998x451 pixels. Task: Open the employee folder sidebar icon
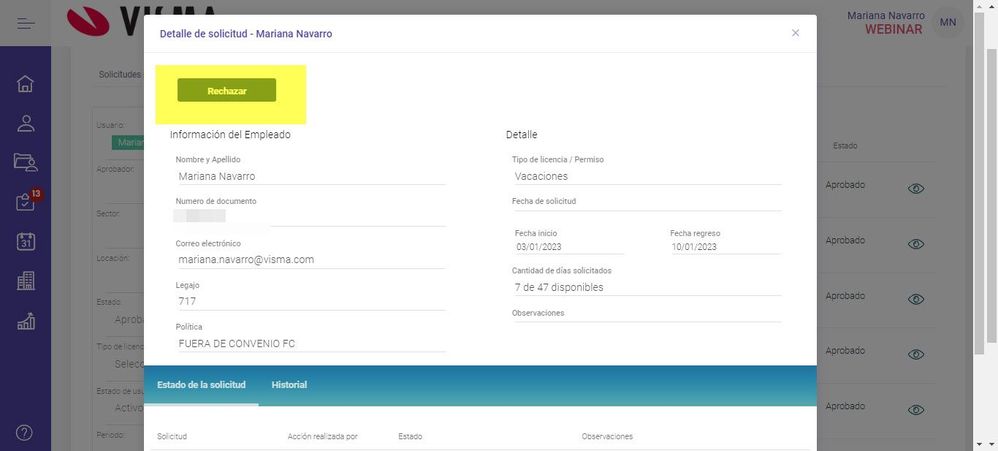click(x=25, y=162)
